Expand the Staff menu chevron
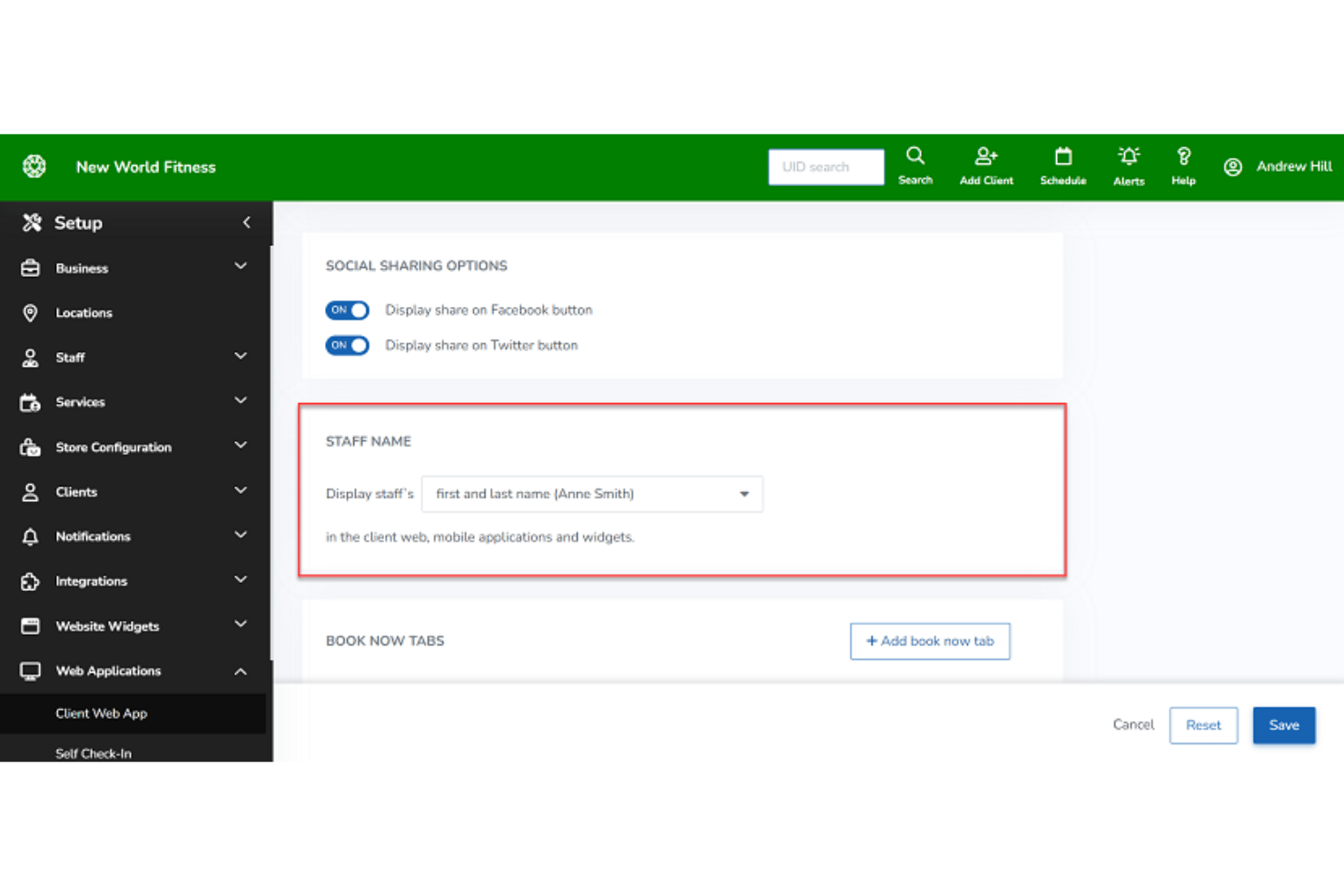This screenshot has height=896, width=1344. tap(241, 356)
